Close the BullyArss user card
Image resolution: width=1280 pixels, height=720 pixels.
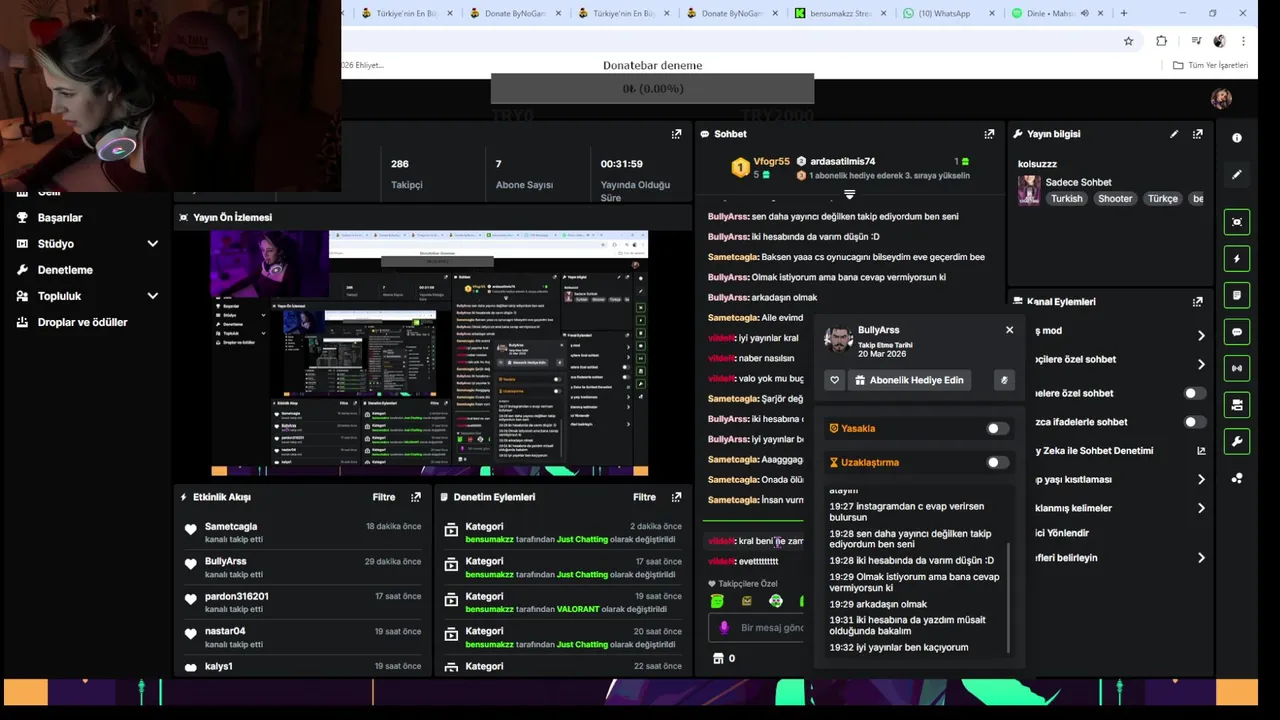pos(1009,330)
